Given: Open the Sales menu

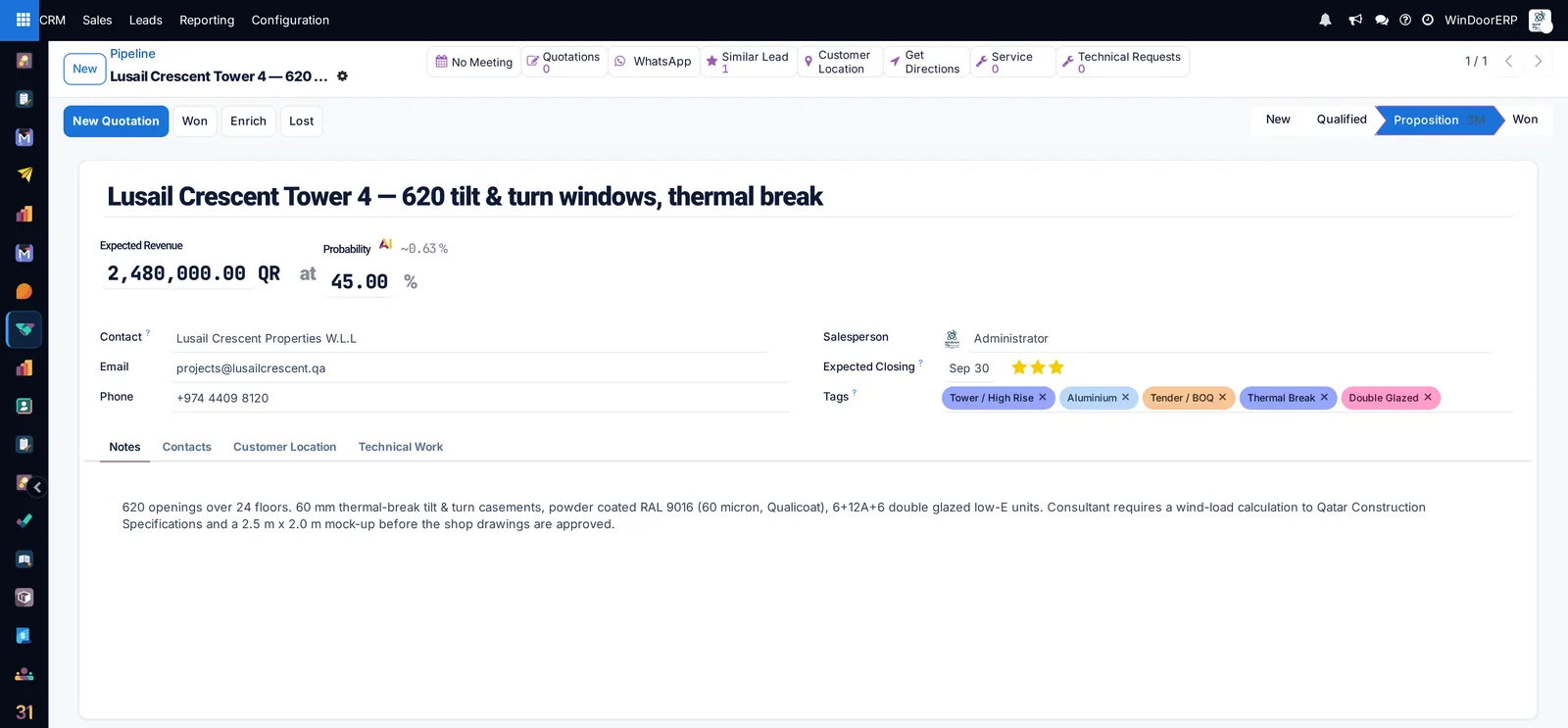Looking at the screenshot, I should 97,20.
